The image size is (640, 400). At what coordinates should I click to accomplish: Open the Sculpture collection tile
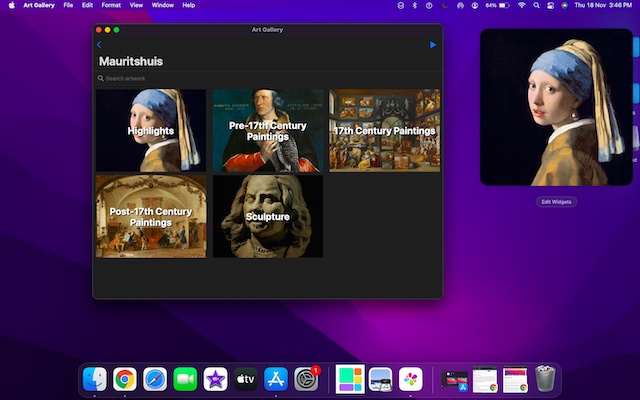(268, 217)
